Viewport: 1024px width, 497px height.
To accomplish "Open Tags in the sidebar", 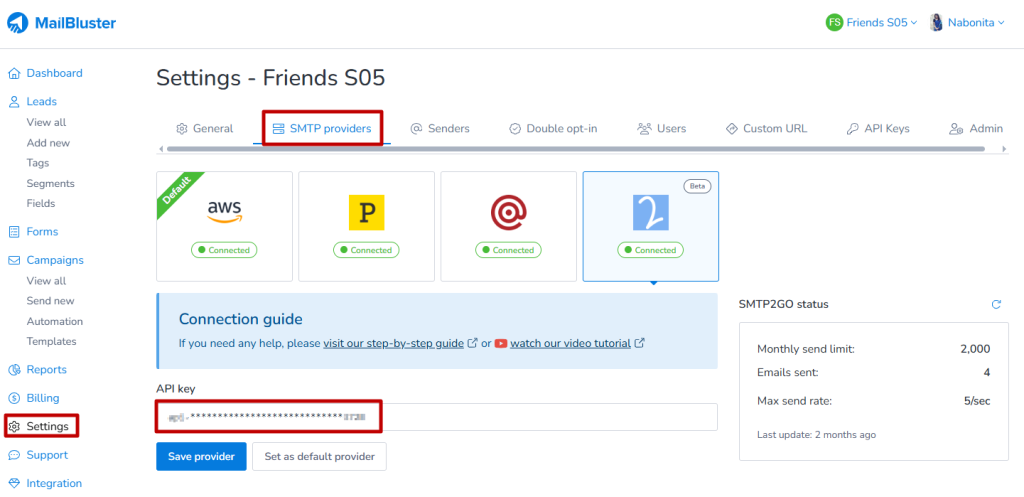I will tap(38, 163).
